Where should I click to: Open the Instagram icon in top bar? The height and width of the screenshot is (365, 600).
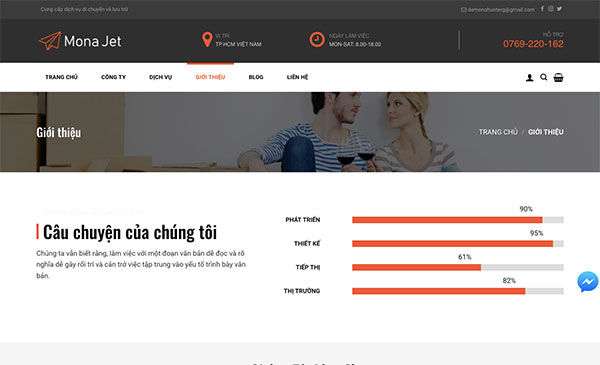[x=551, y=9]
